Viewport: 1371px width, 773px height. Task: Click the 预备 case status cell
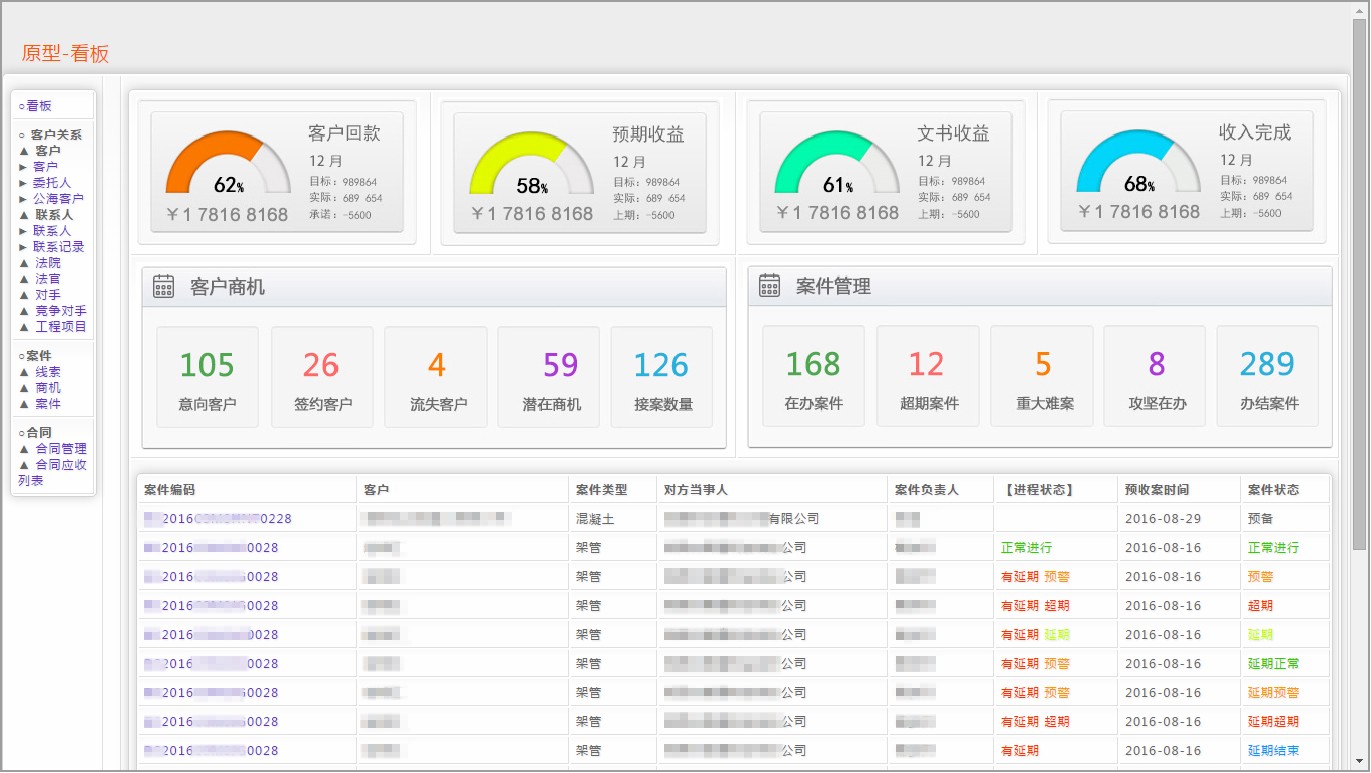pos(1261,519)
